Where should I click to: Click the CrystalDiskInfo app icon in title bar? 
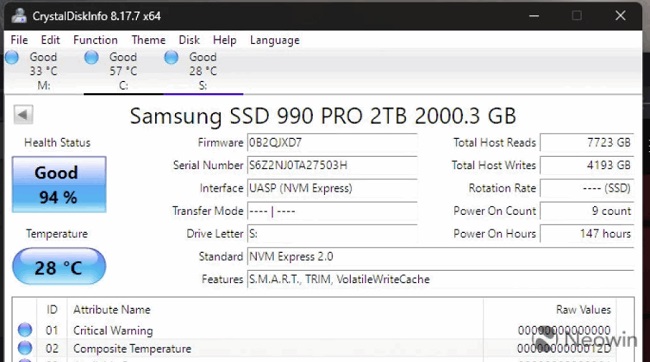pyautogui.click(x=19, y=16)
